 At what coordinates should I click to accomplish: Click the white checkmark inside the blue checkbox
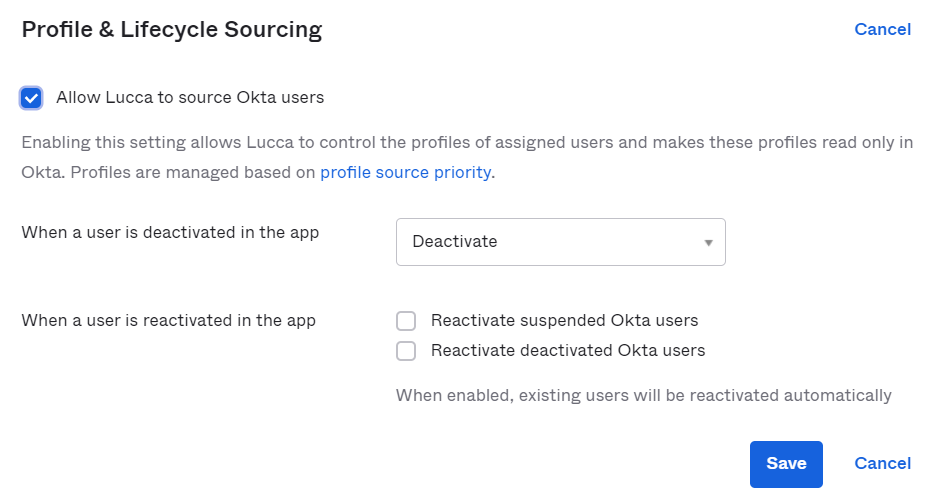[31, 98]
